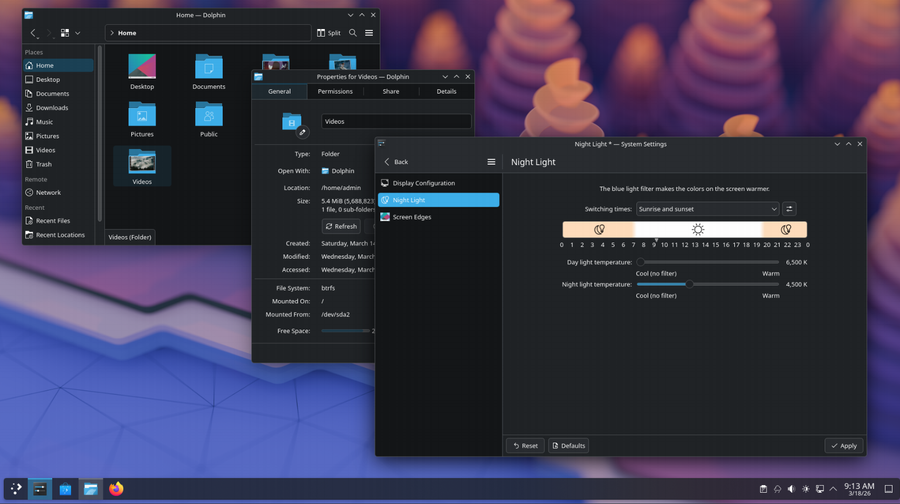
Task: Open the clock showing 9:13 AM
Action: click(x=859, y=489)
